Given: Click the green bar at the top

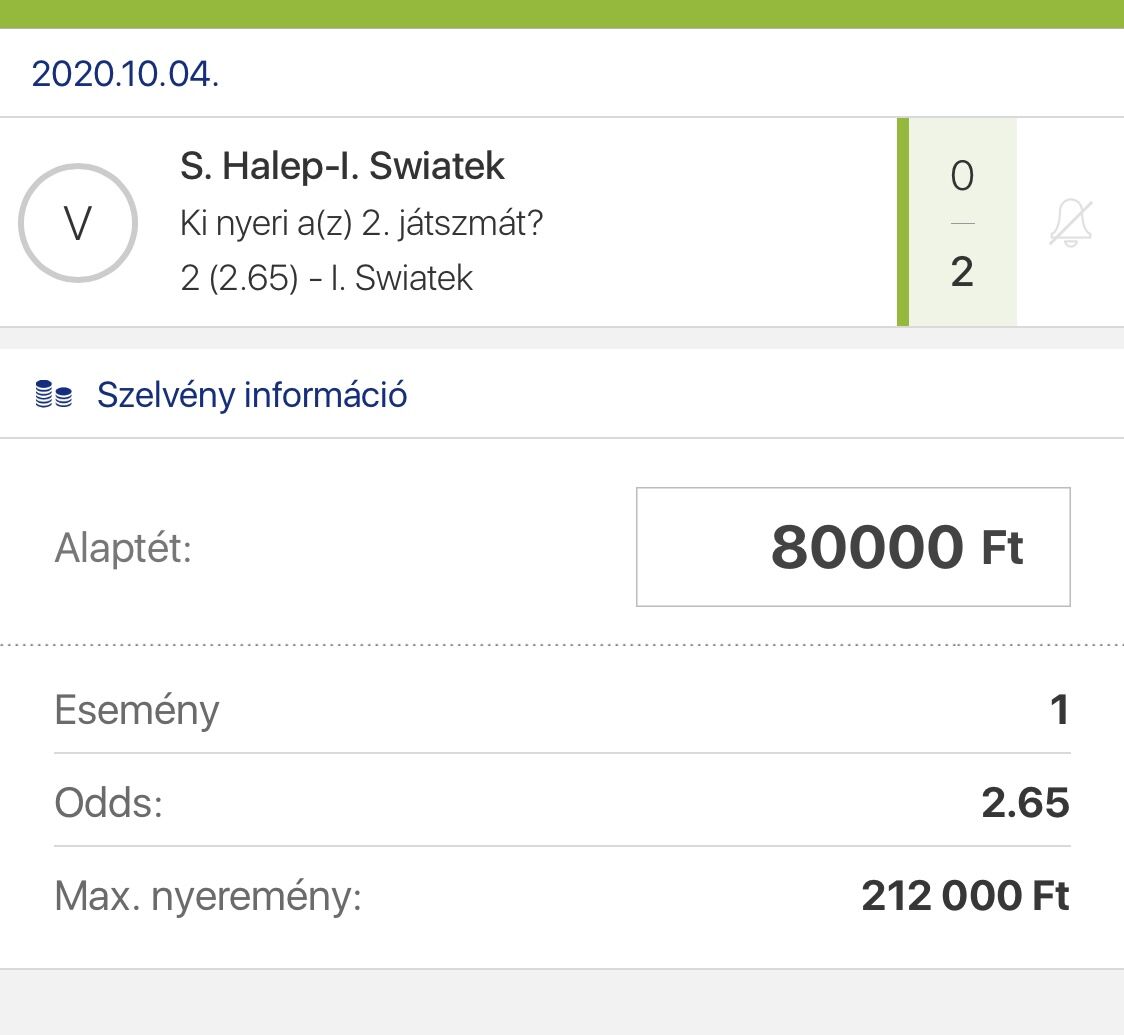Looking at the screenshot, I should pos(562,14).
